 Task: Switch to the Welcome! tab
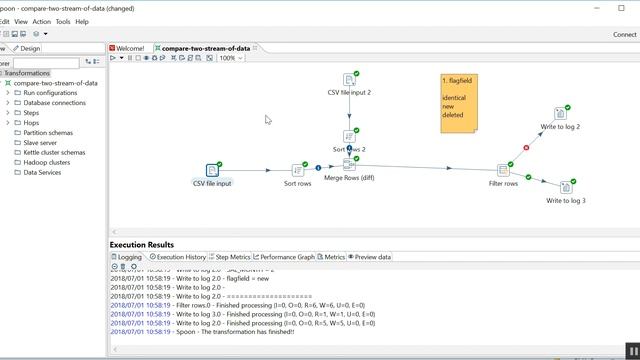[x=127, y=48]
